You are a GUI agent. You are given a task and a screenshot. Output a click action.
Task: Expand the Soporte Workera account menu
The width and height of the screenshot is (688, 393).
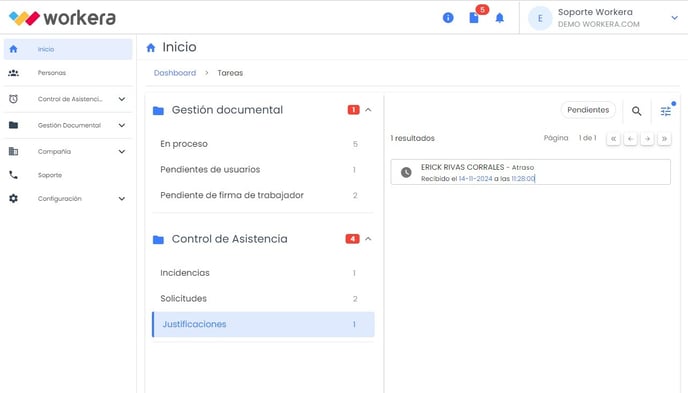pyautogui.click(x=674, y=18)
